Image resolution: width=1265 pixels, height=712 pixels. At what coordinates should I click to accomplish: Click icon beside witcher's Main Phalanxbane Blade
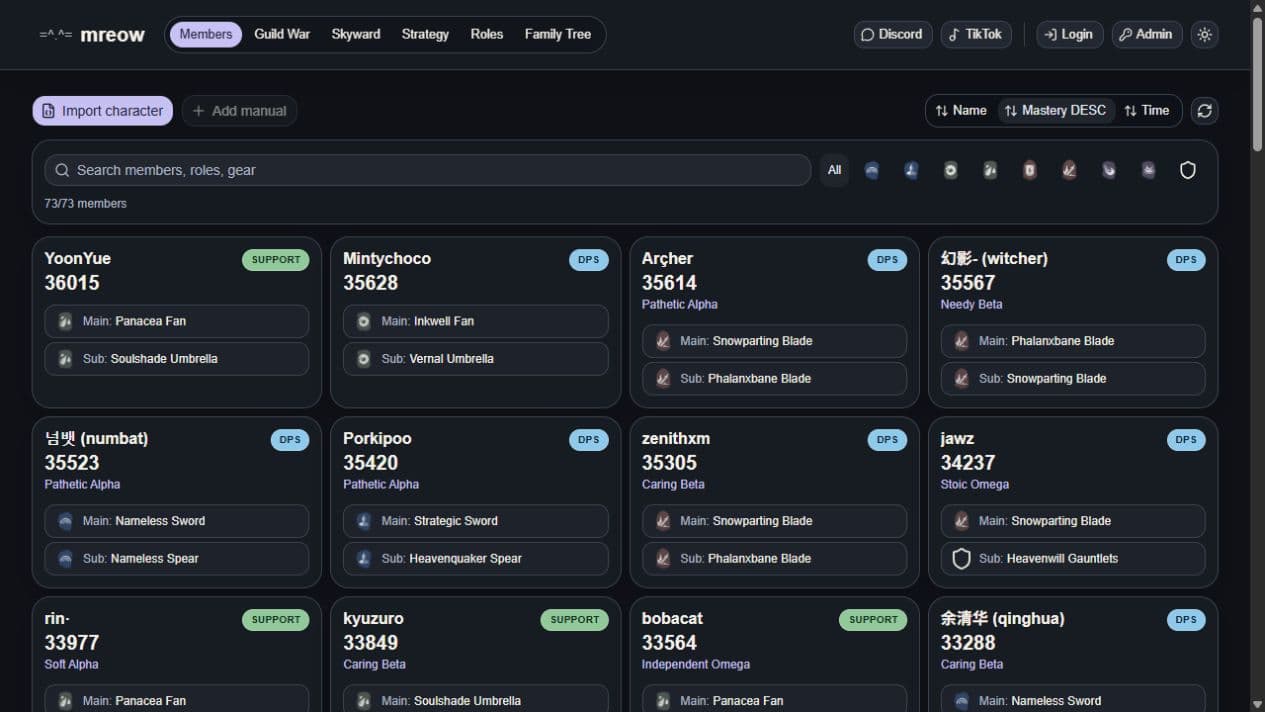962,341
